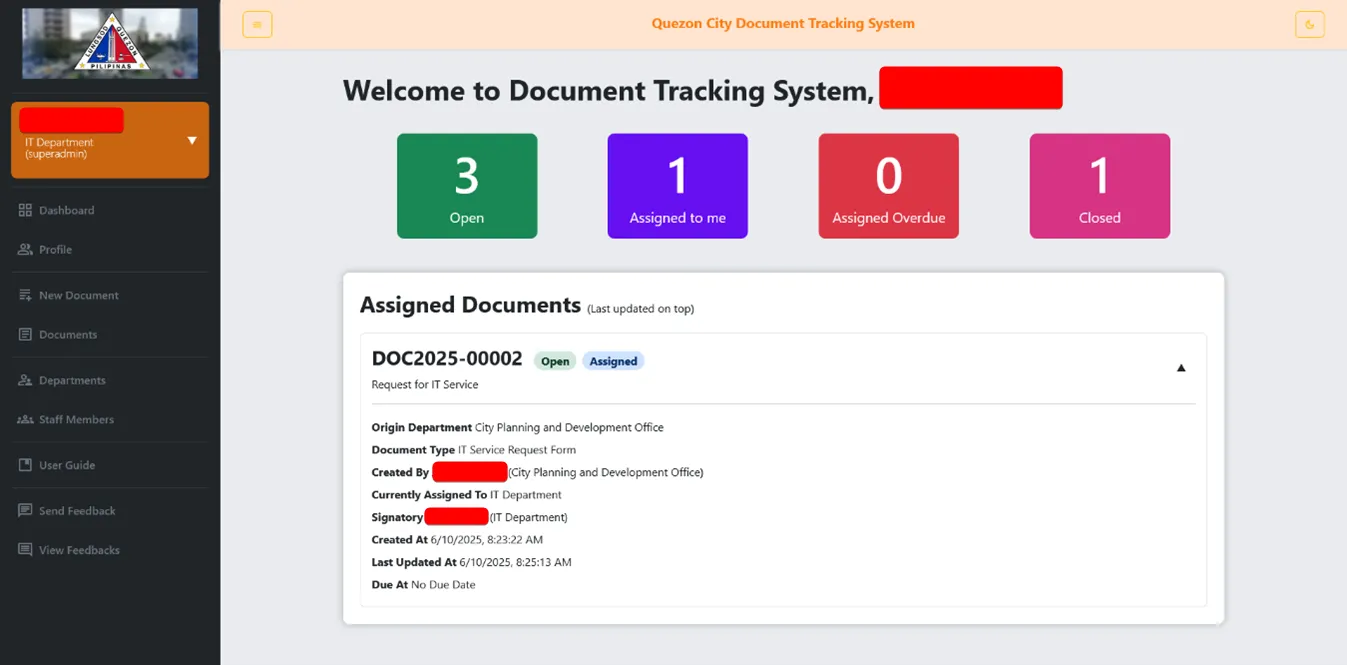Click the Currently Assigned To IT Department value
1347x665 pixels.
pyautogui.click(x=526, y=495)
